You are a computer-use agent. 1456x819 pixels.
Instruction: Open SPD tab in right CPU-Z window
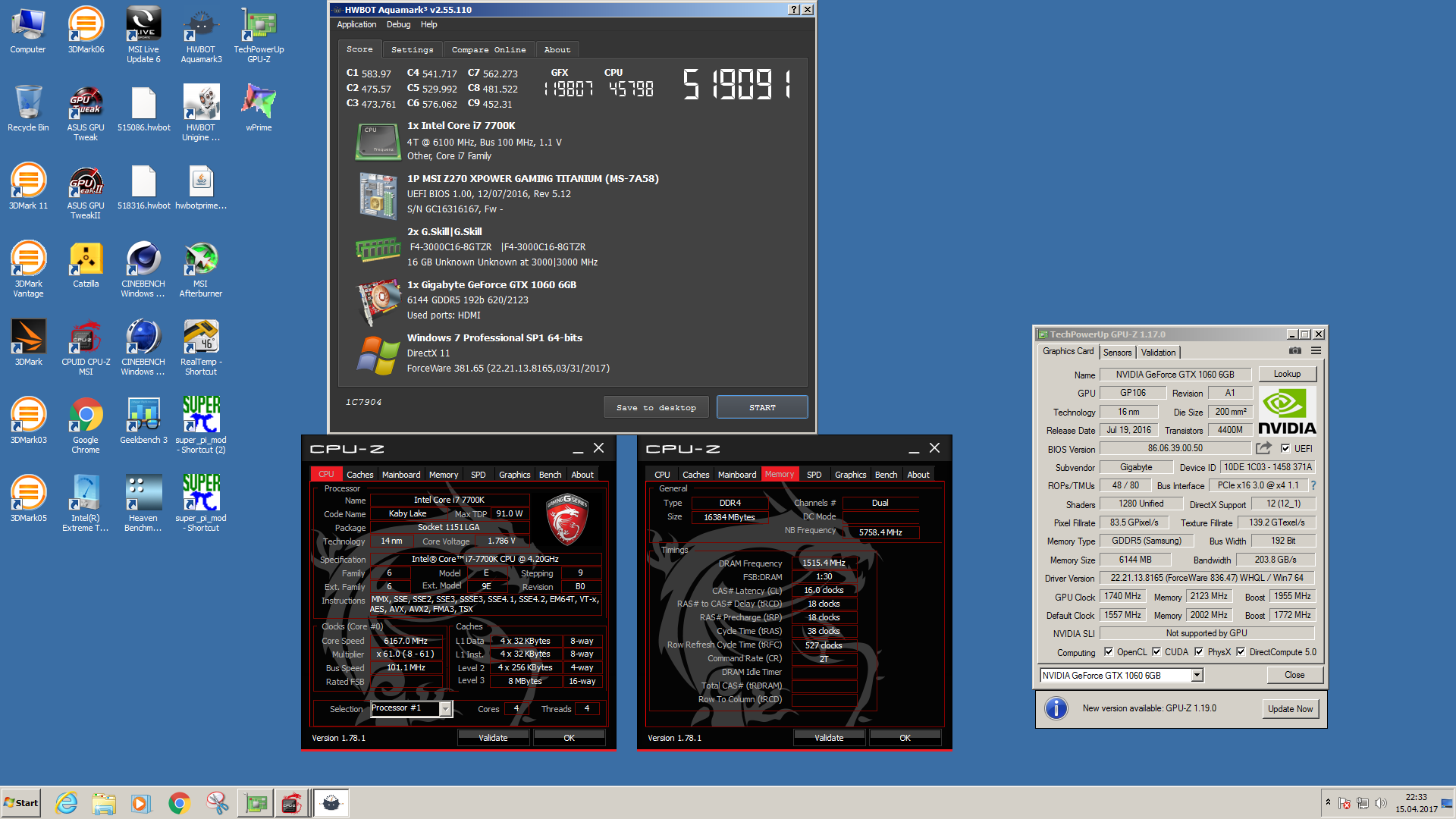(814, 475)
